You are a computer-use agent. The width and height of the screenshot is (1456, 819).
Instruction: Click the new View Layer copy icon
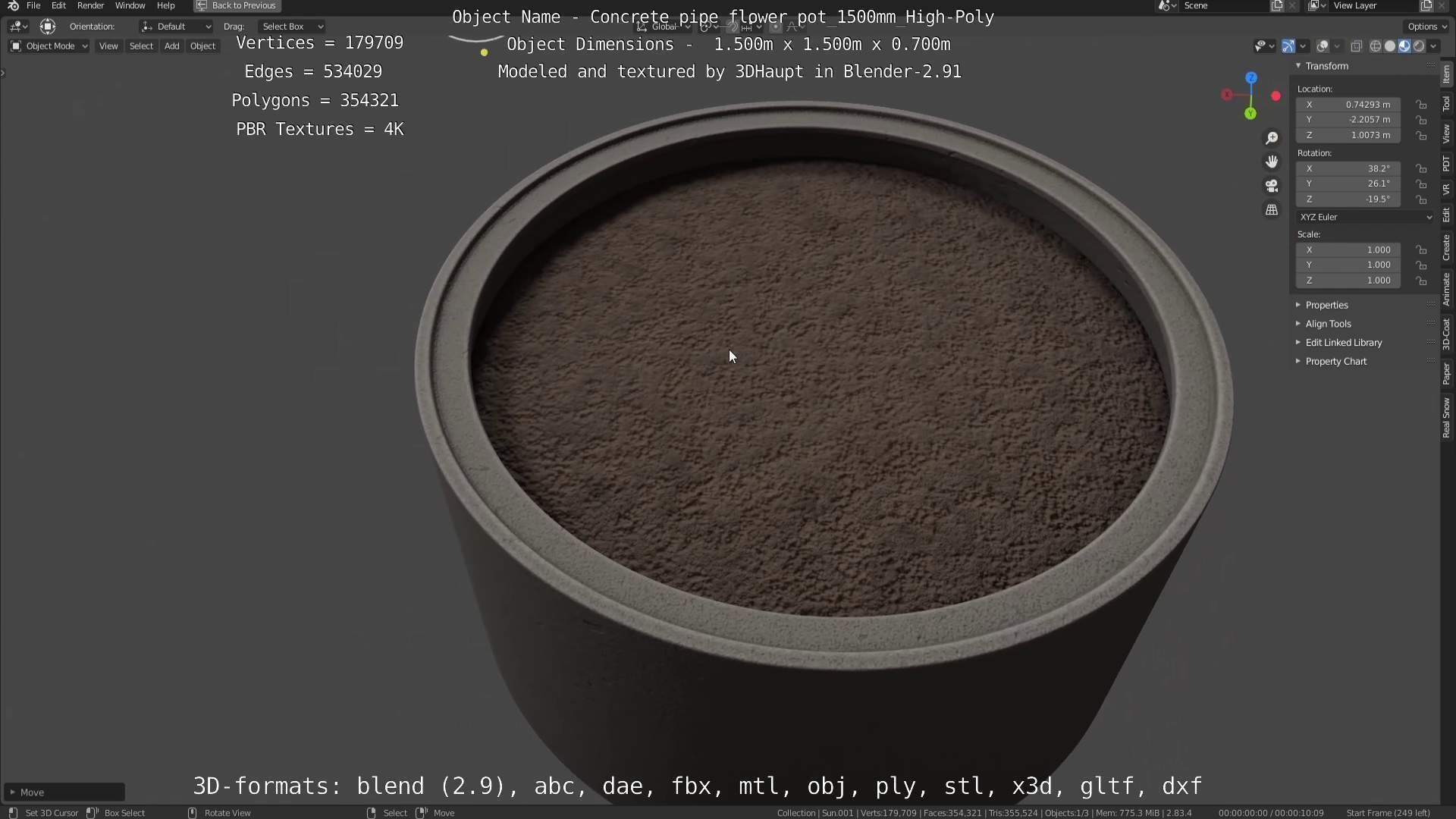(1426, 5)
